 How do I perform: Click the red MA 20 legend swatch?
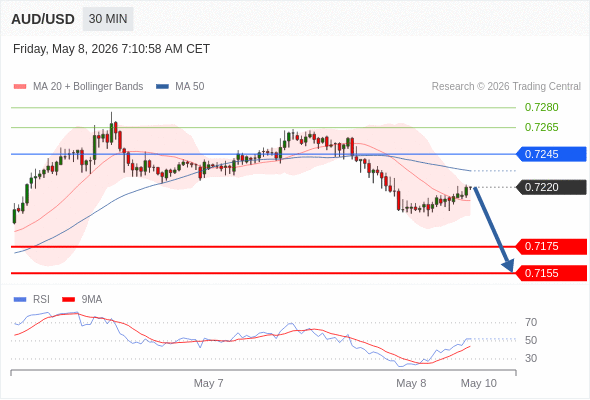[x=20, y=87]
